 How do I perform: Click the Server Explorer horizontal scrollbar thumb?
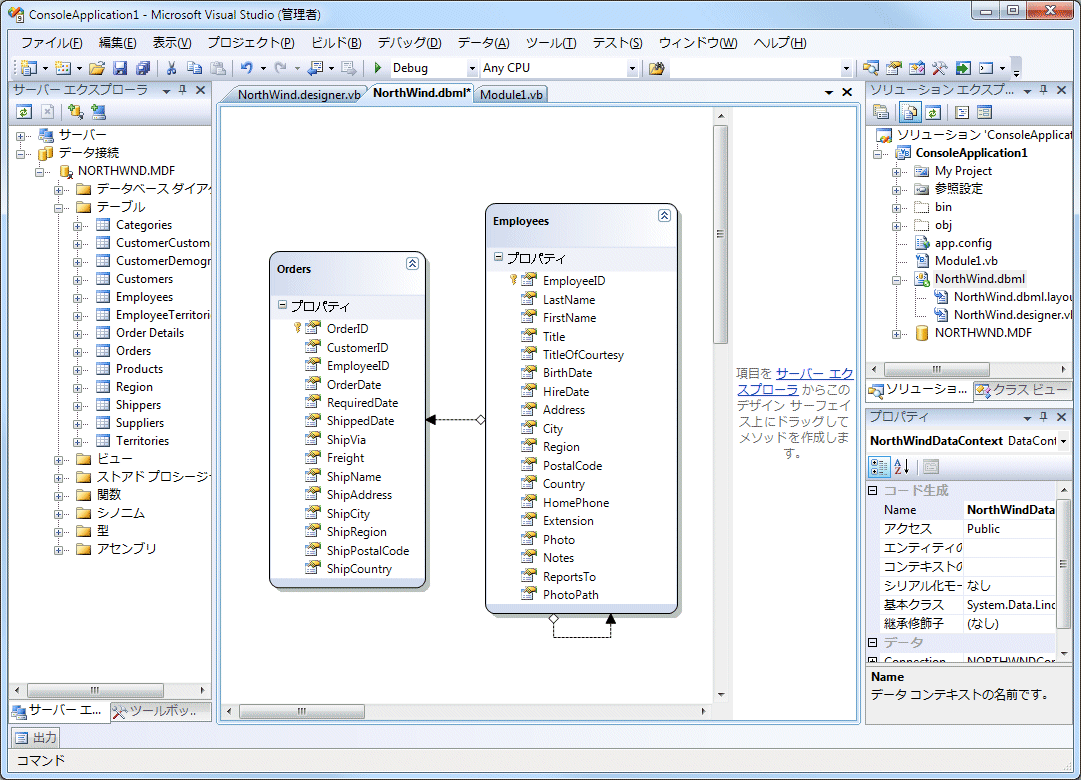click(x=95, y=690)
